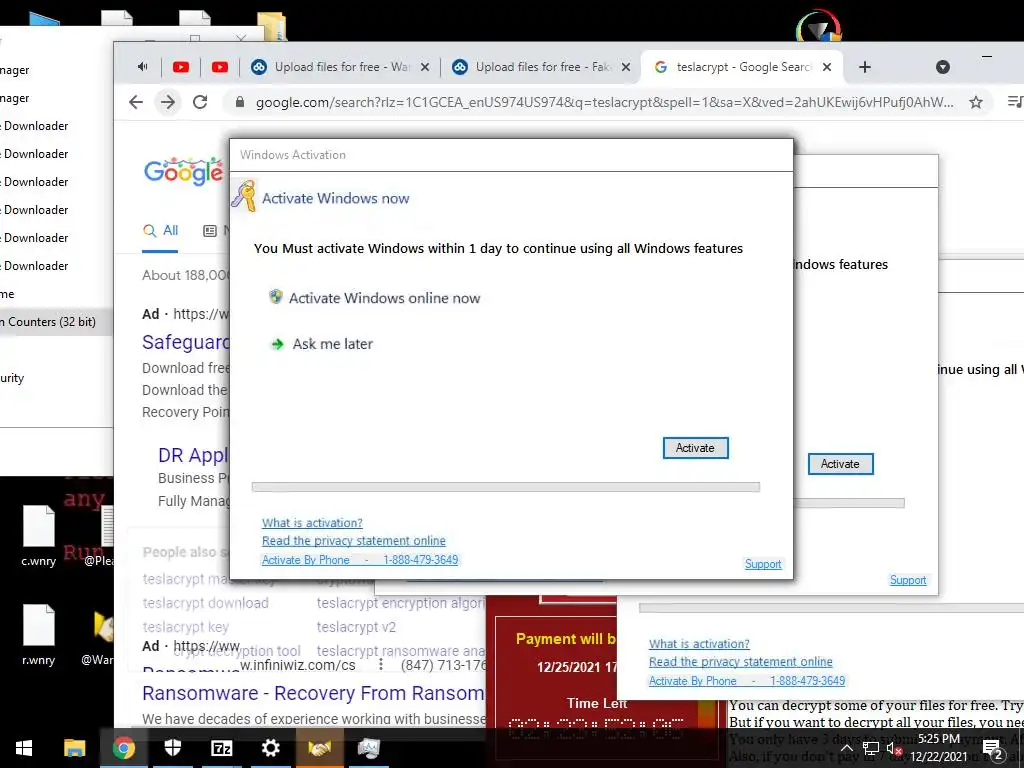Screen dimensions: 1024x768
Task: Close the teslacrypt Google Search tab
Action: [827, 67]
